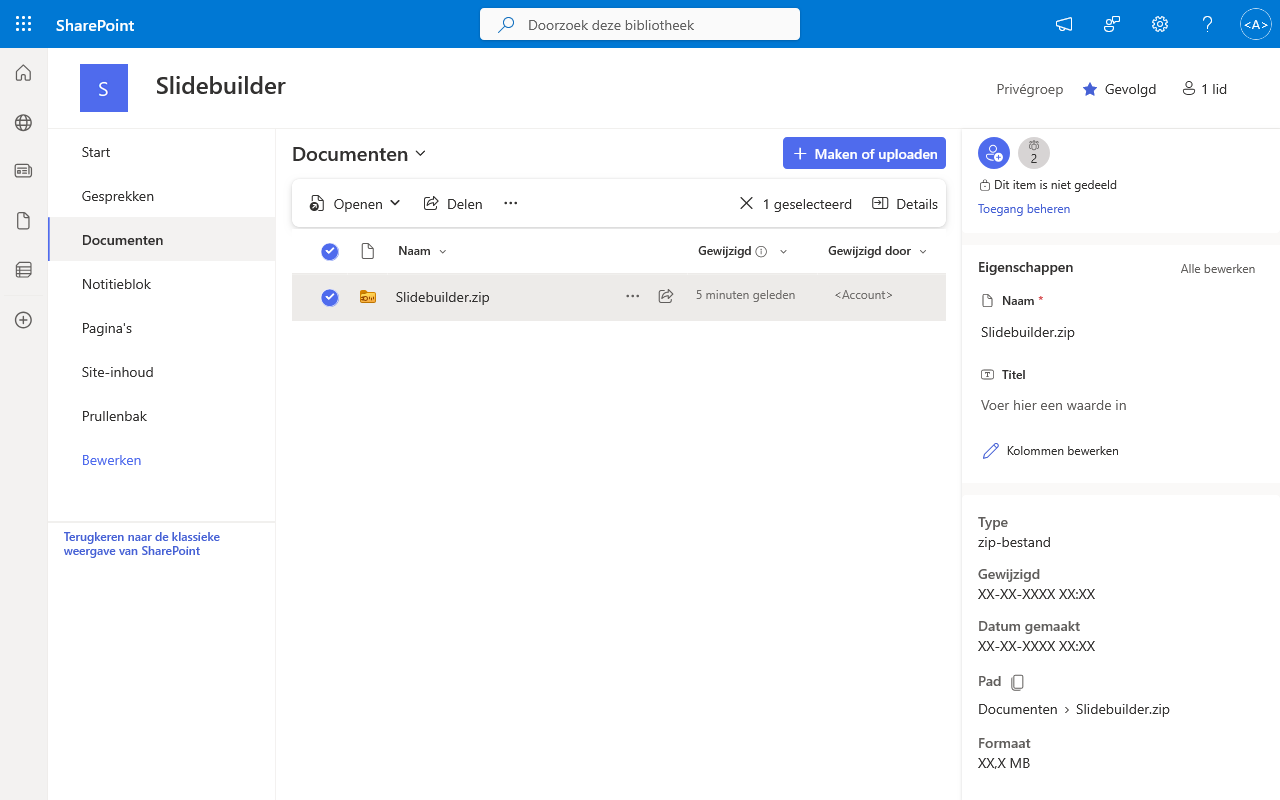
Task: Click Maken of uploaden button
Action: tap(864, 153)
